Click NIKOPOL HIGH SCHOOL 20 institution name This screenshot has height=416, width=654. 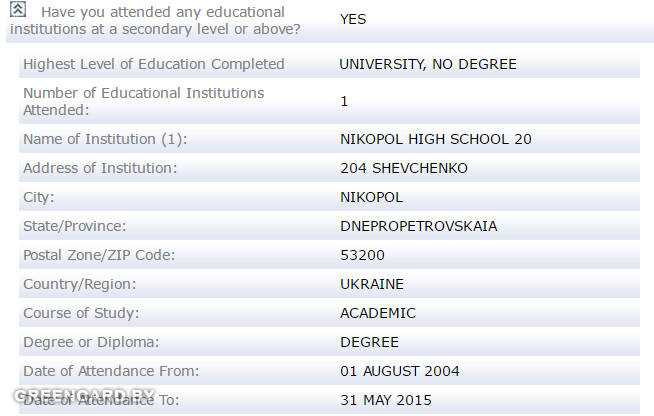click(436, 139)
